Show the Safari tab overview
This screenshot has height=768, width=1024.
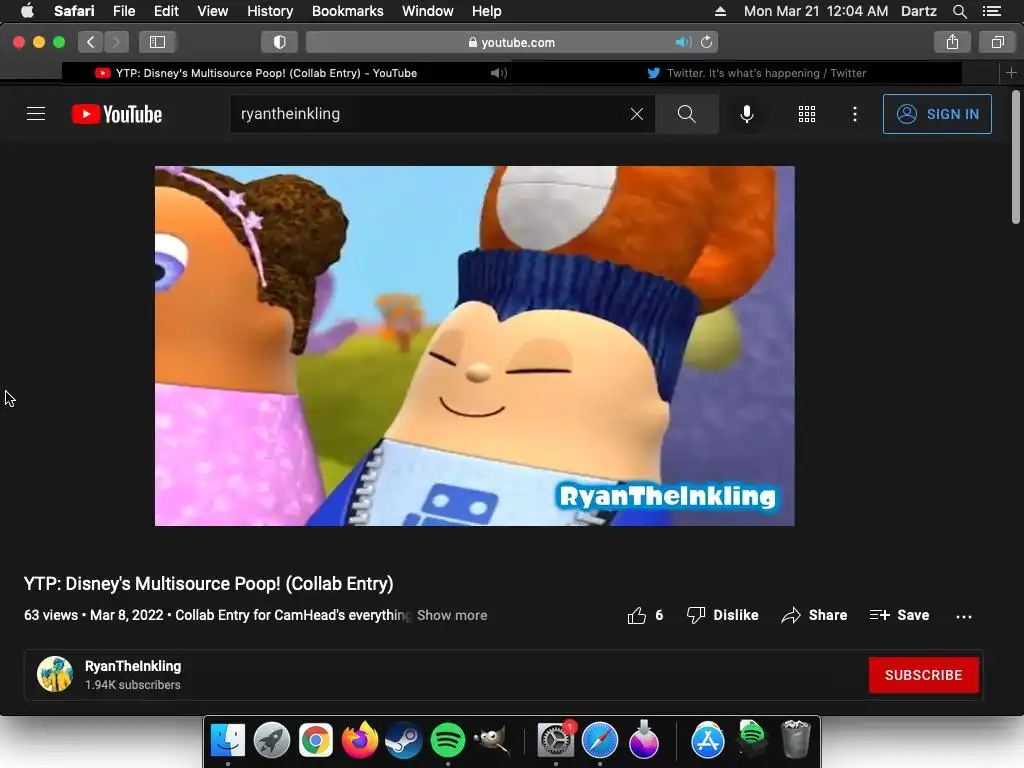point(997,42)
